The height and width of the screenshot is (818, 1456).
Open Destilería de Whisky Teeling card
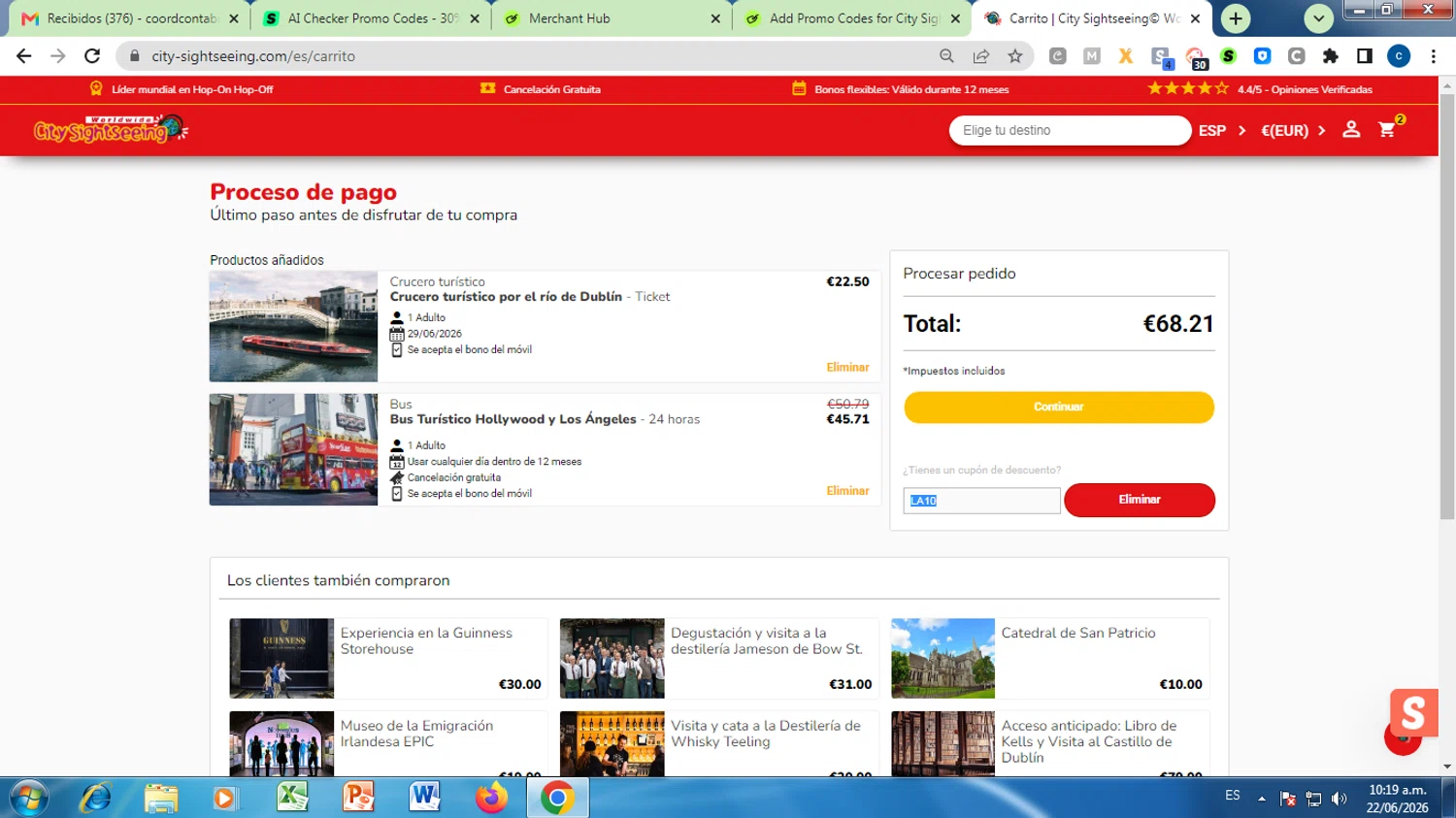tap(719, 743)
